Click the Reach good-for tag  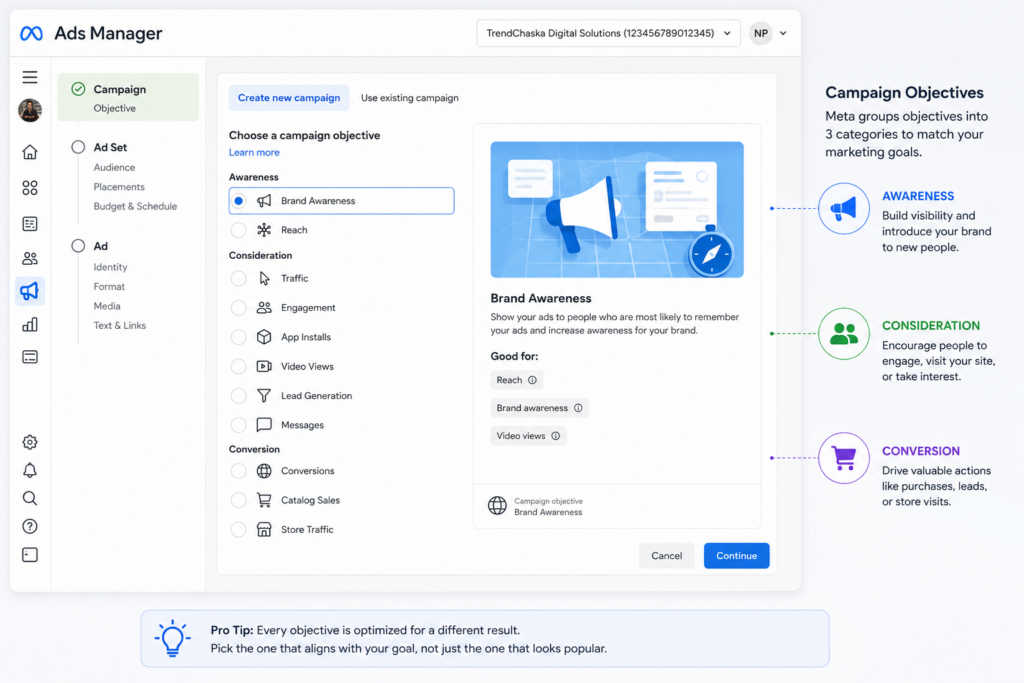click(x=517, y=380)
